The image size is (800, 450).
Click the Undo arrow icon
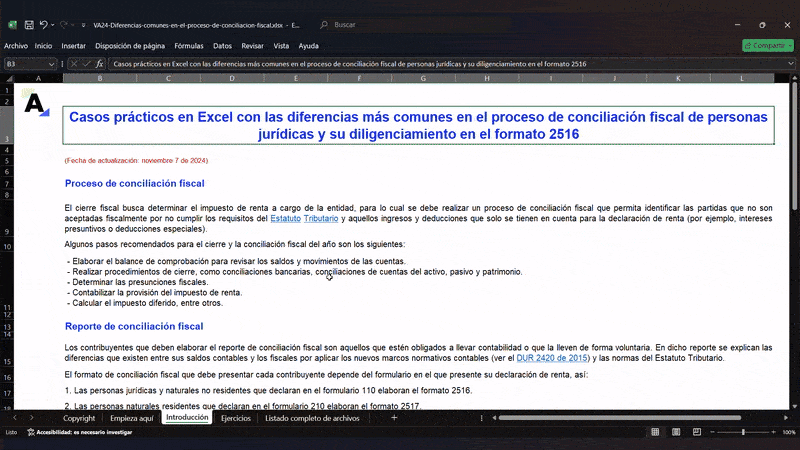[x=44, y=24]
